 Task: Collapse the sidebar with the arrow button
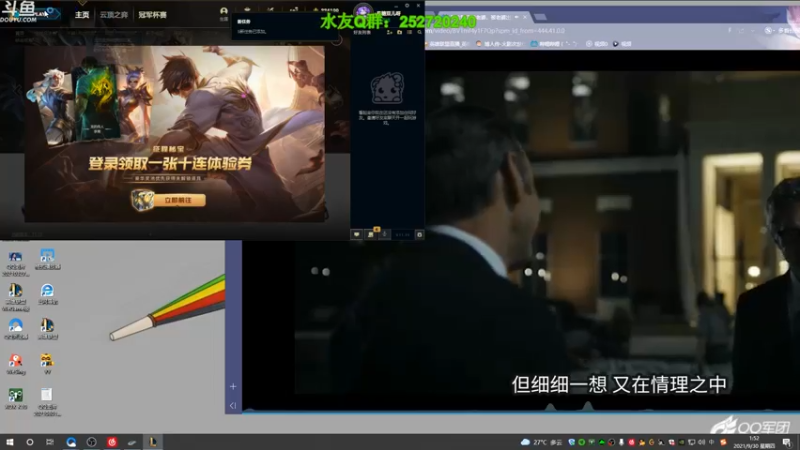click(x=233, y=406)
